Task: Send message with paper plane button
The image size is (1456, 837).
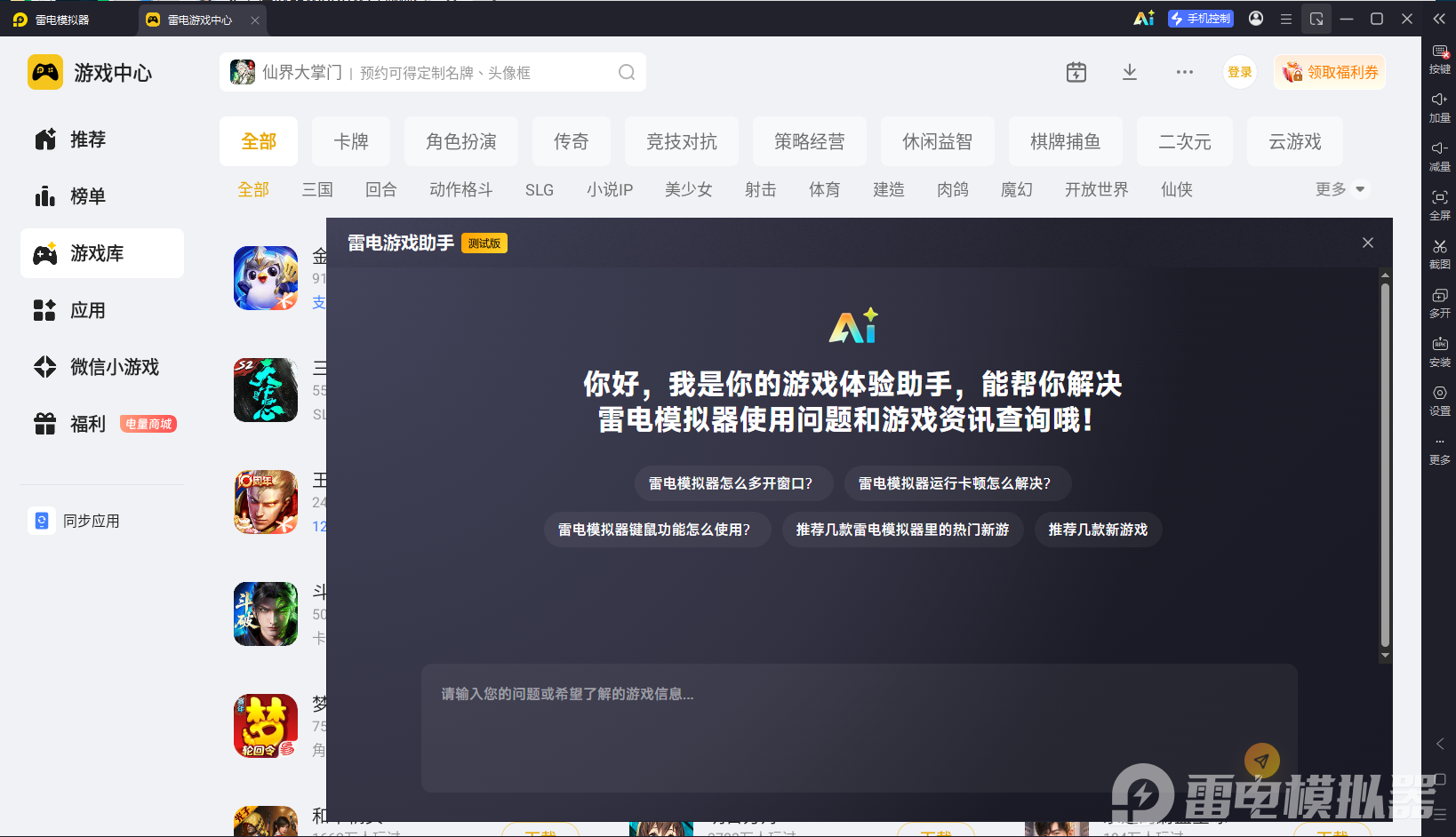Action: tap(1261, 761)
